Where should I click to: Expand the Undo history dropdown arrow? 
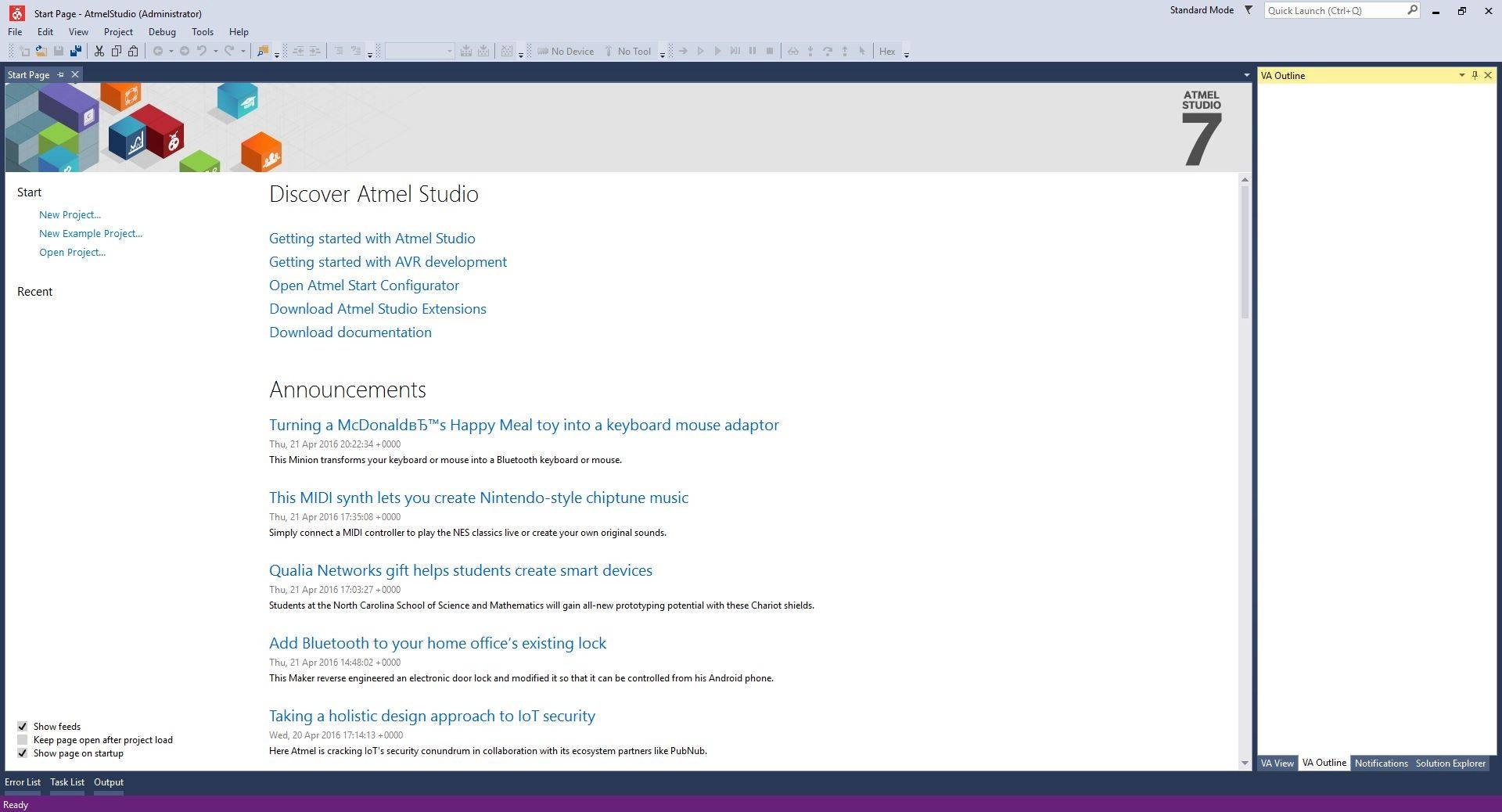(x=215, y=51)
